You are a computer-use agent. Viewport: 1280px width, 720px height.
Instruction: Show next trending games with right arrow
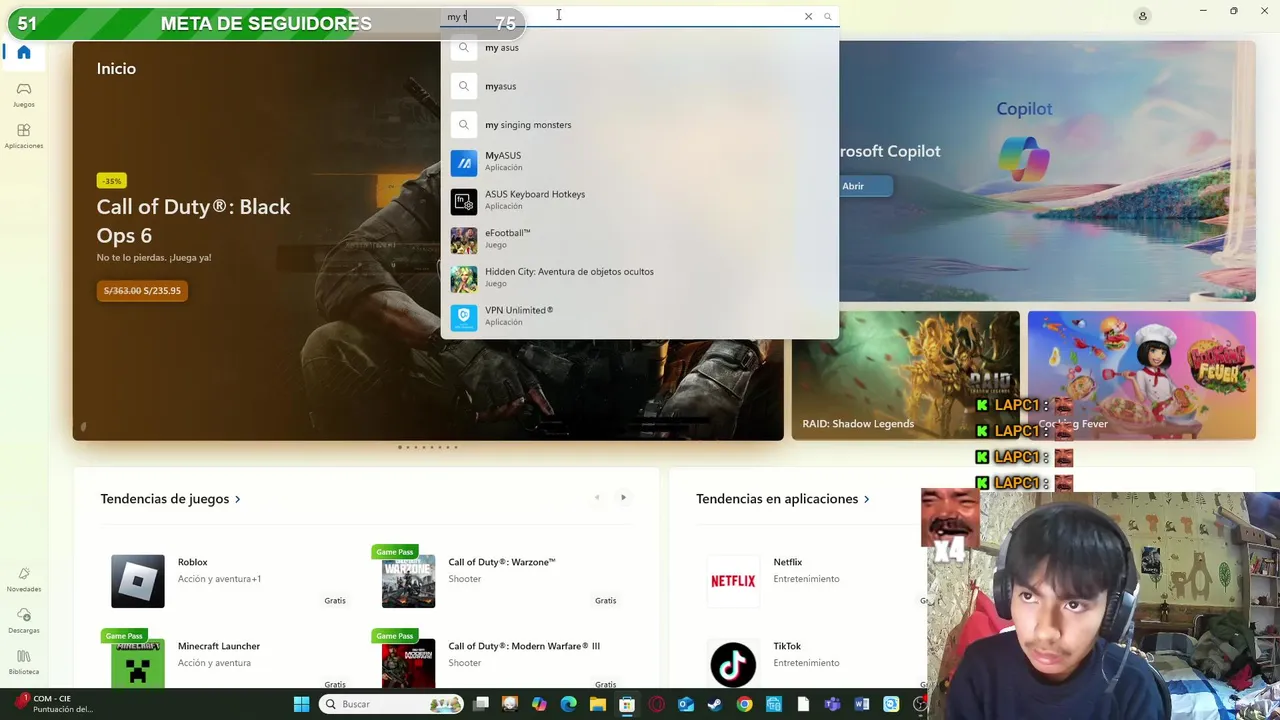623,498
